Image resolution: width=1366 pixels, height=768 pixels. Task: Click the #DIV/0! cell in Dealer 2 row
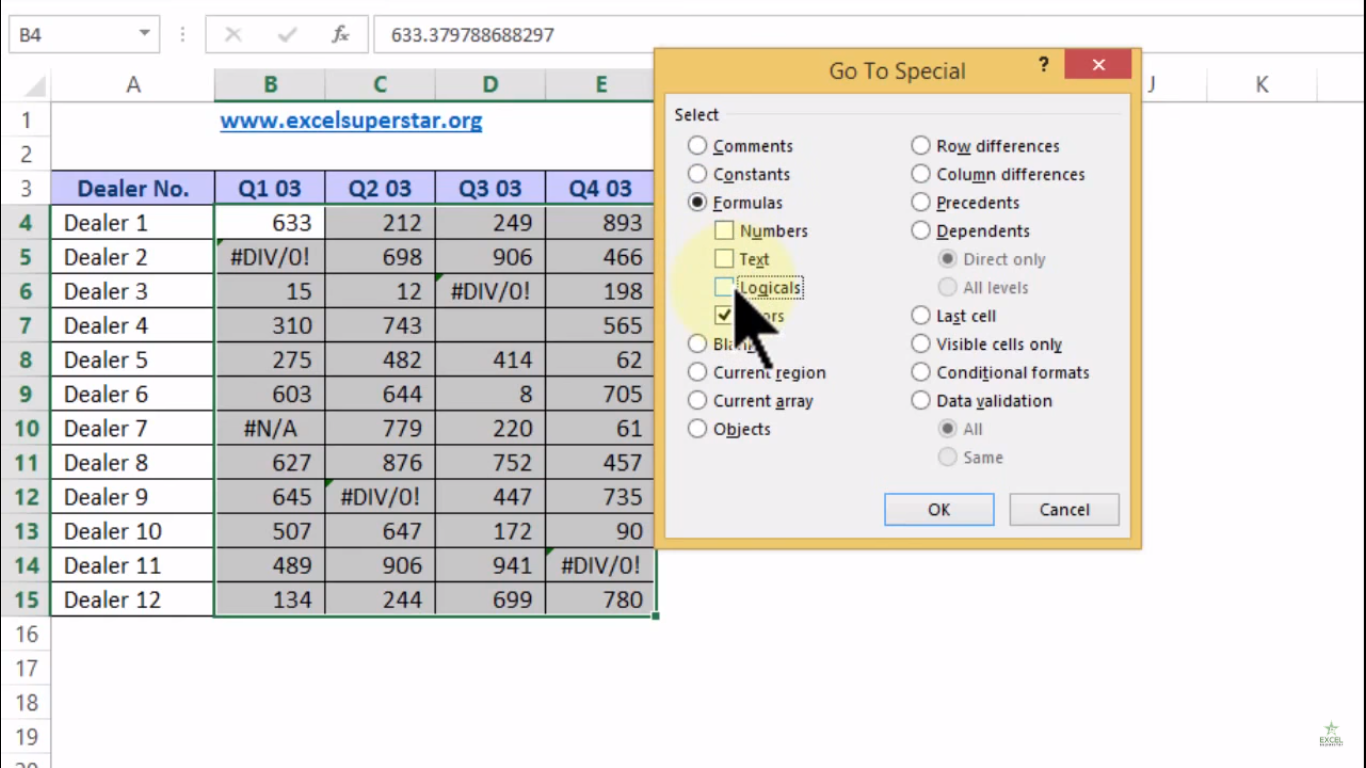(x=270, y=257)
